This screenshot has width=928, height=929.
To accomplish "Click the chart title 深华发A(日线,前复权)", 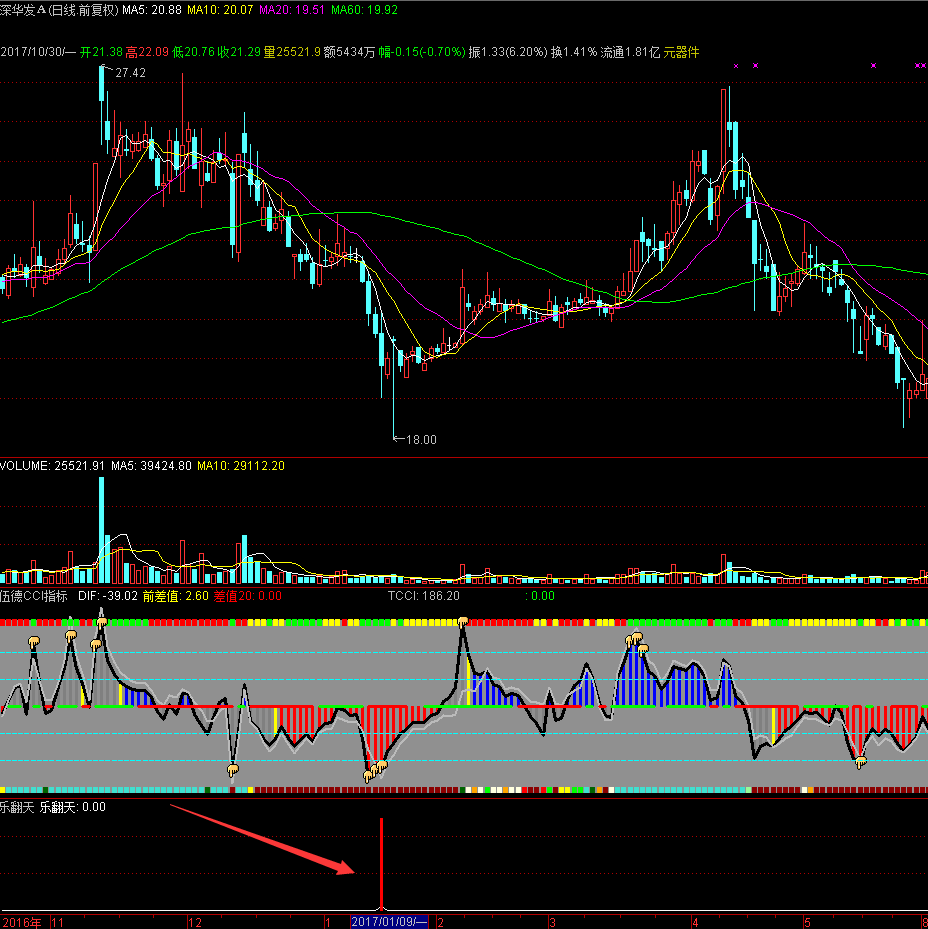I will coord(59,10).
